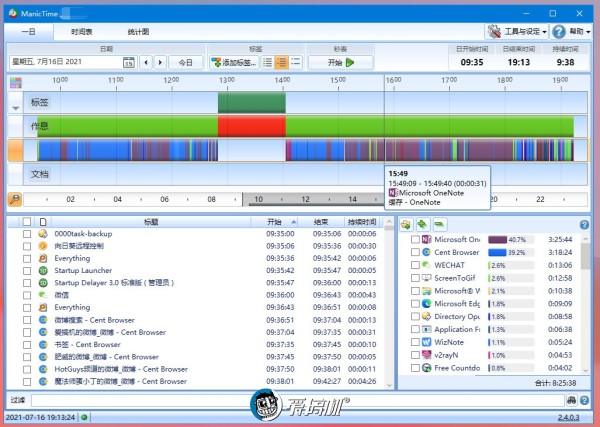The width and height of the screenshot is (600, 427).
Task: Open the 工具与设定 dropdown menu
Action: [517, 31]
